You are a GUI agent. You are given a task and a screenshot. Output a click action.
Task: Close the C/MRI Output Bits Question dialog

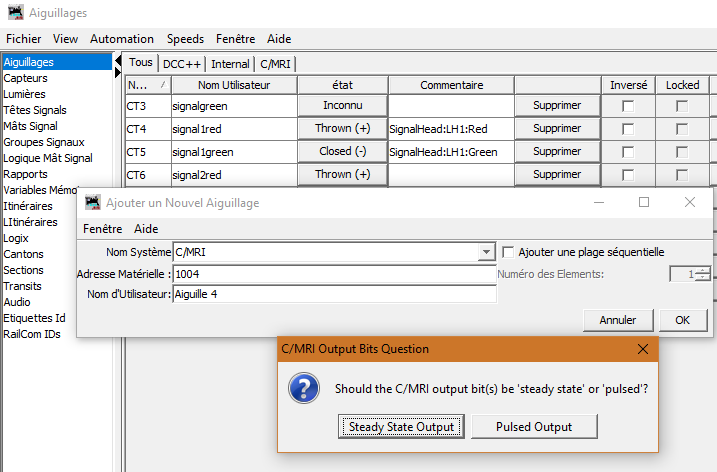pos(640,349)
